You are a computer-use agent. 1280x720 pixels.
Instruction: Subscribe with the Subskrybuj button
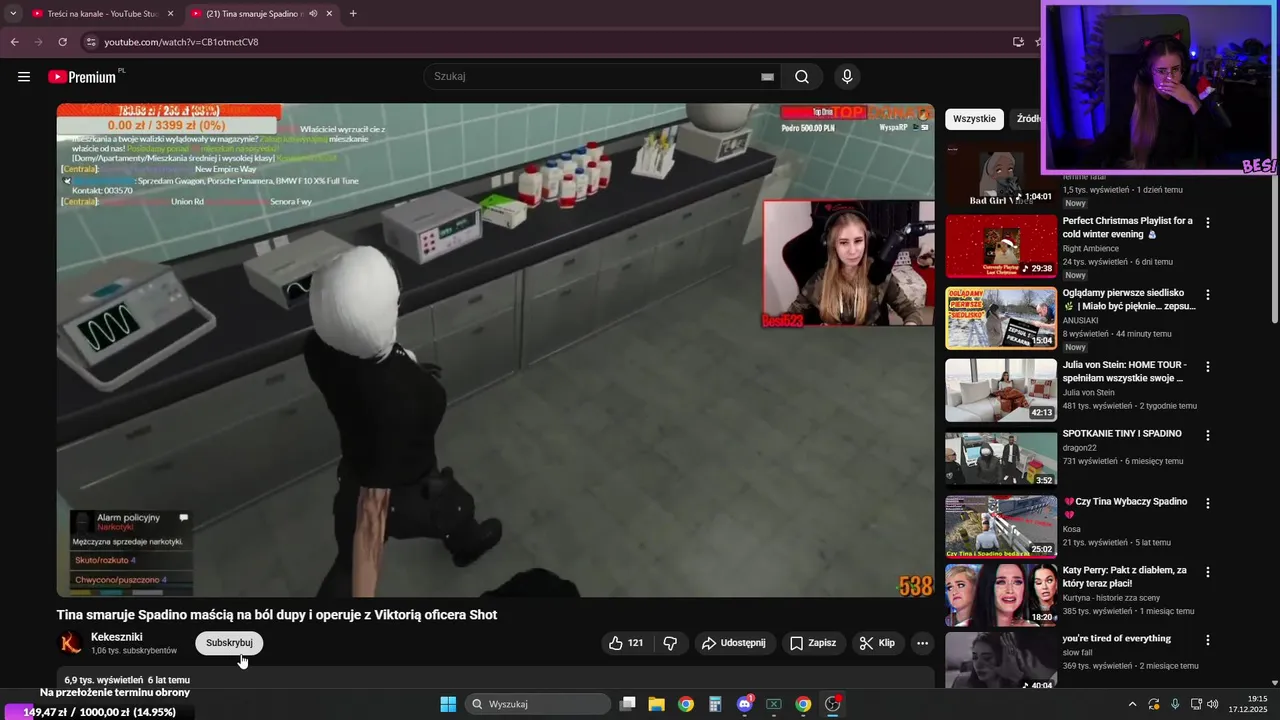point(229,643)
